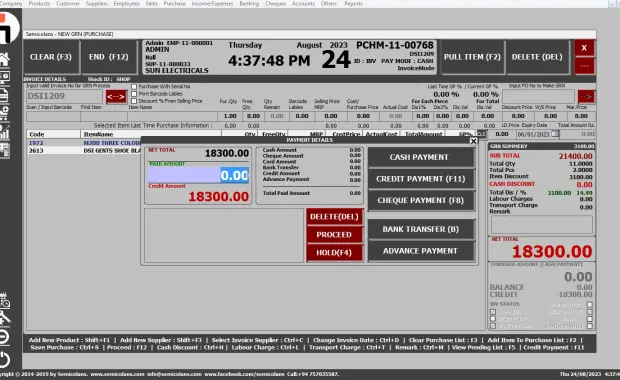Choose CHEQUE PAYMENT (F8)
620x380 pixels.
(421, 200)
